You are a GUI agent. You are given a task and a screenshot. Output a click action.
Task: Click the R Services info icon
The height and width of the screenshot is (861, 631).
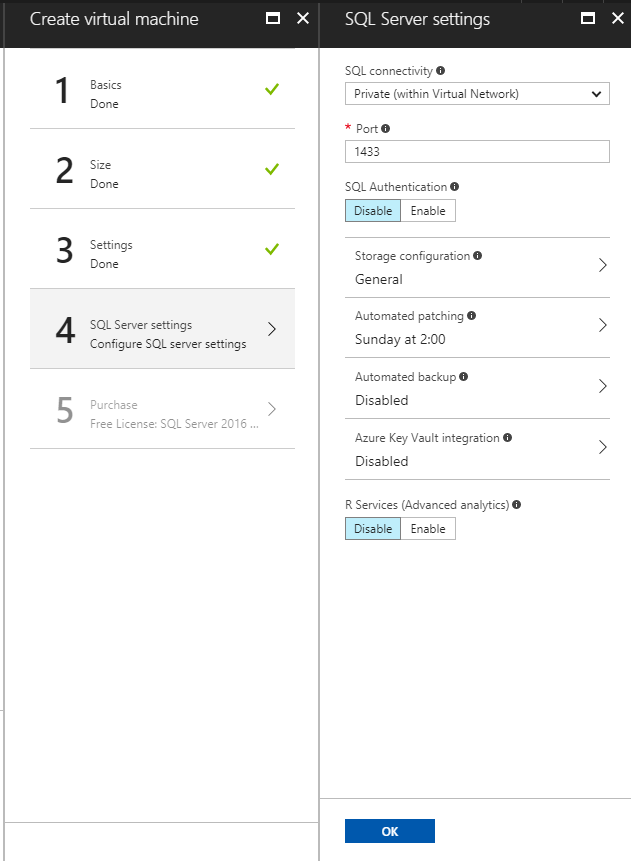(x=516, y=504)
